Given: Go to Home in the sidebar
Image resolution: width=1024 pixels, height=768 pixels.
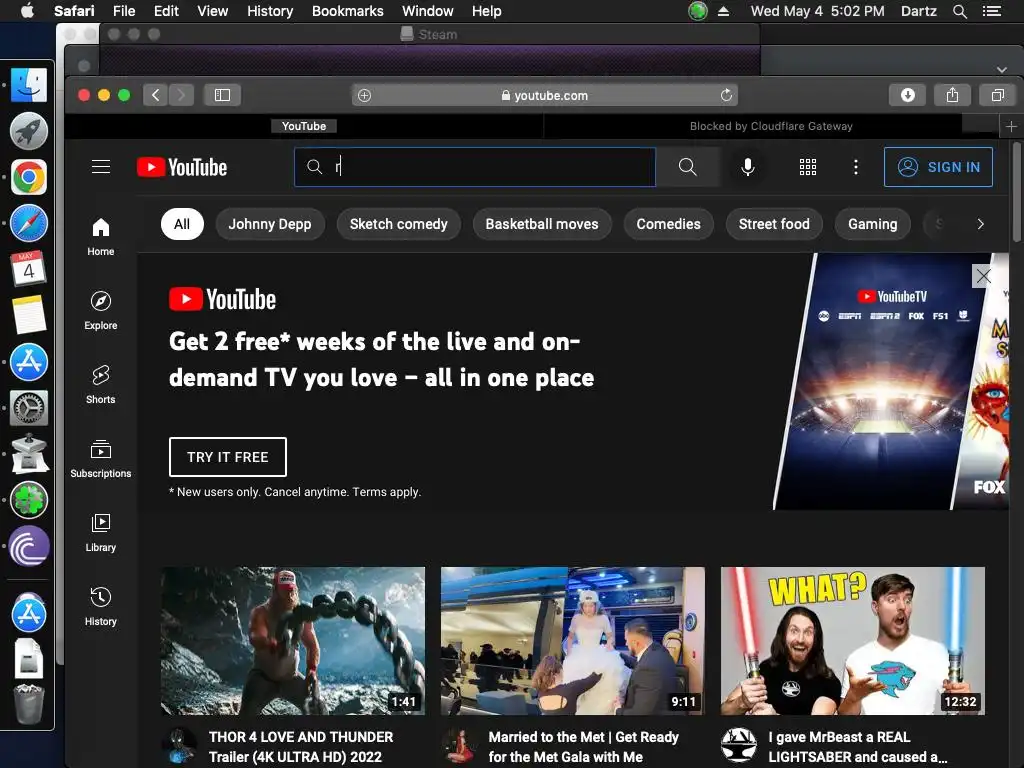Looking at the screenshot, I should pos(101,237).
